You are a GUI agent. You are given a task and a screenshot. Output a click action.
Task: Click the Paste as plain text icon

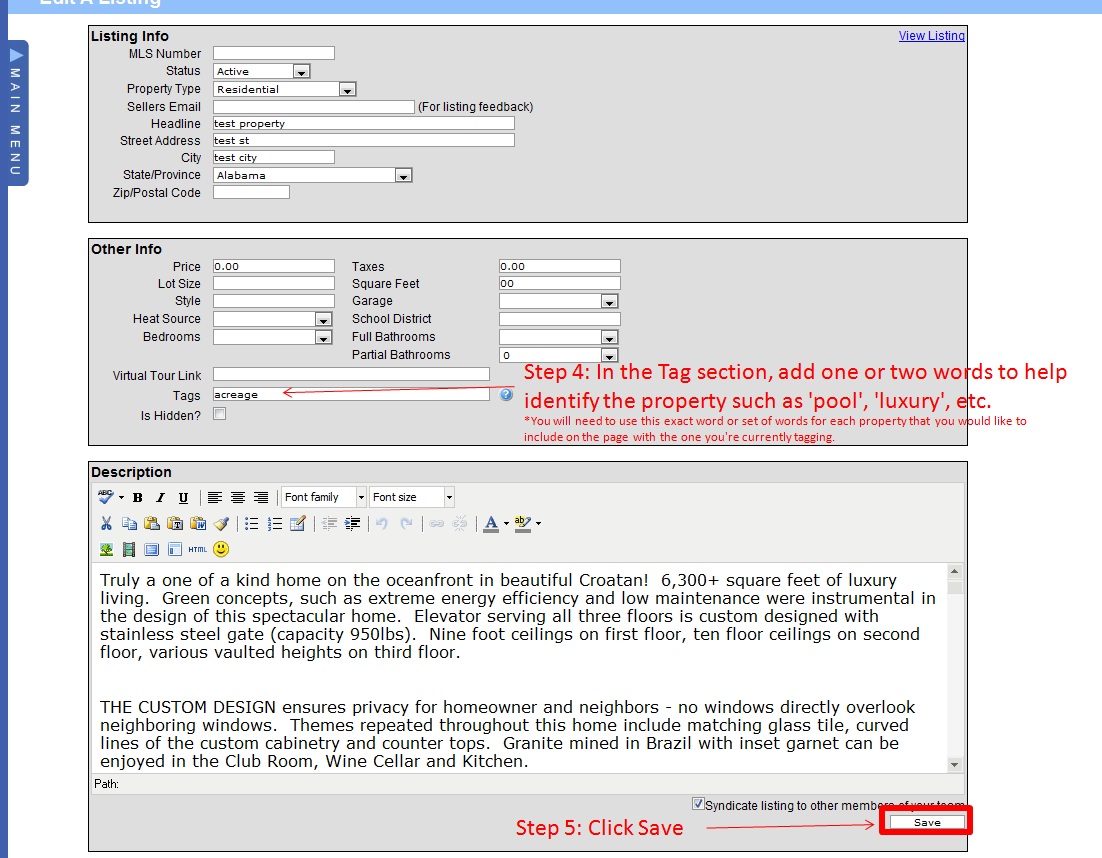[x=175, y=524]
